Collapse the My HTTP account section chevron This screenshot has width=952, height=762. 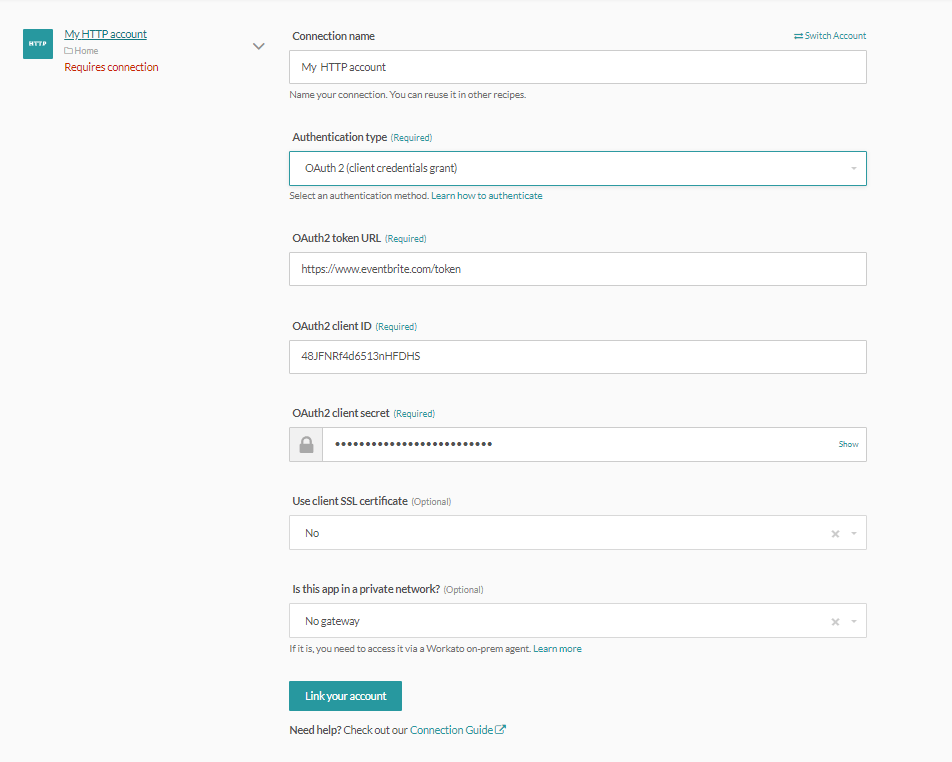tap(258, 45)
